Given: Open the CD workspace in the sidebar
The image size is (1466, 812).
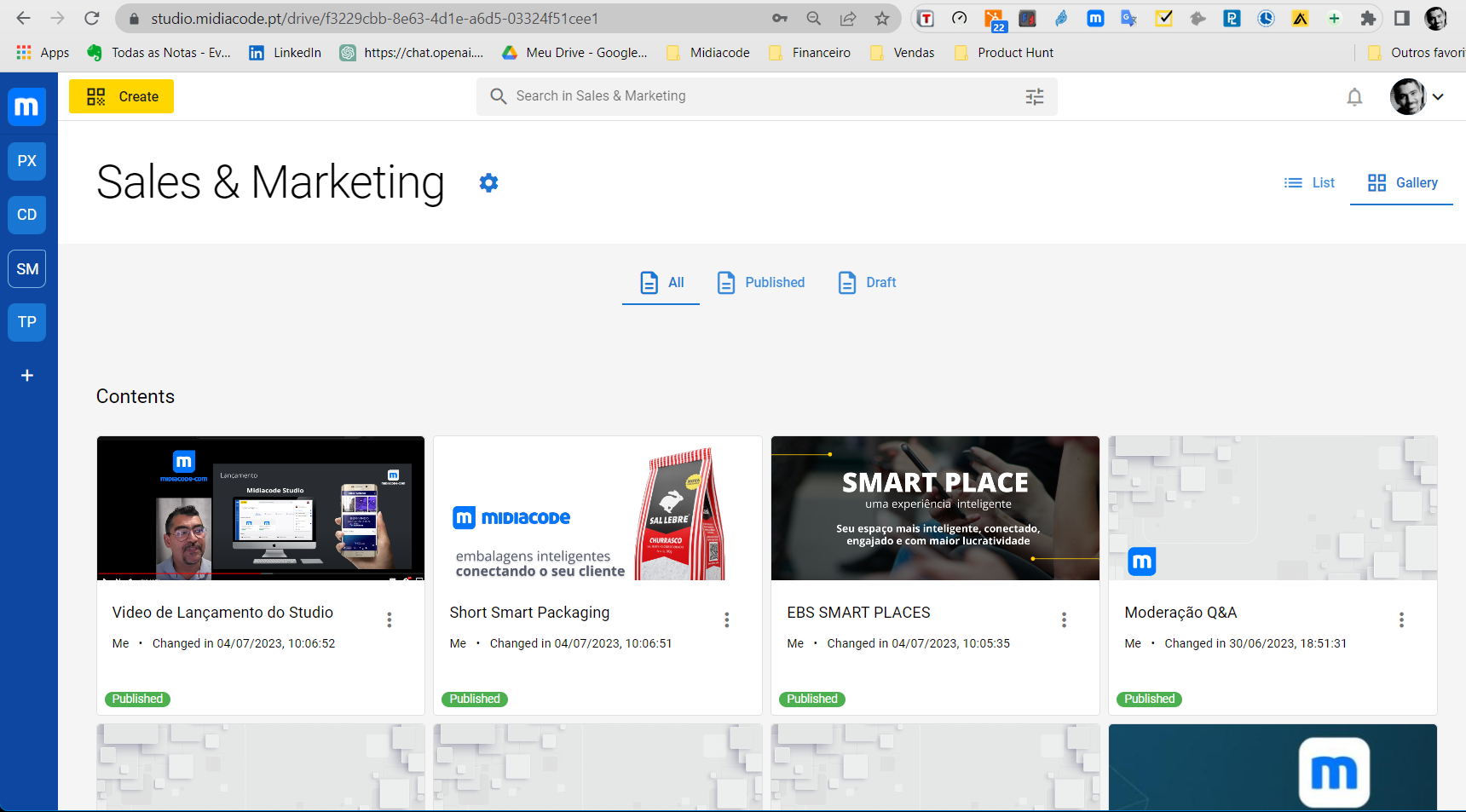Looking at the screenshot, I should (x=26, y=215).
